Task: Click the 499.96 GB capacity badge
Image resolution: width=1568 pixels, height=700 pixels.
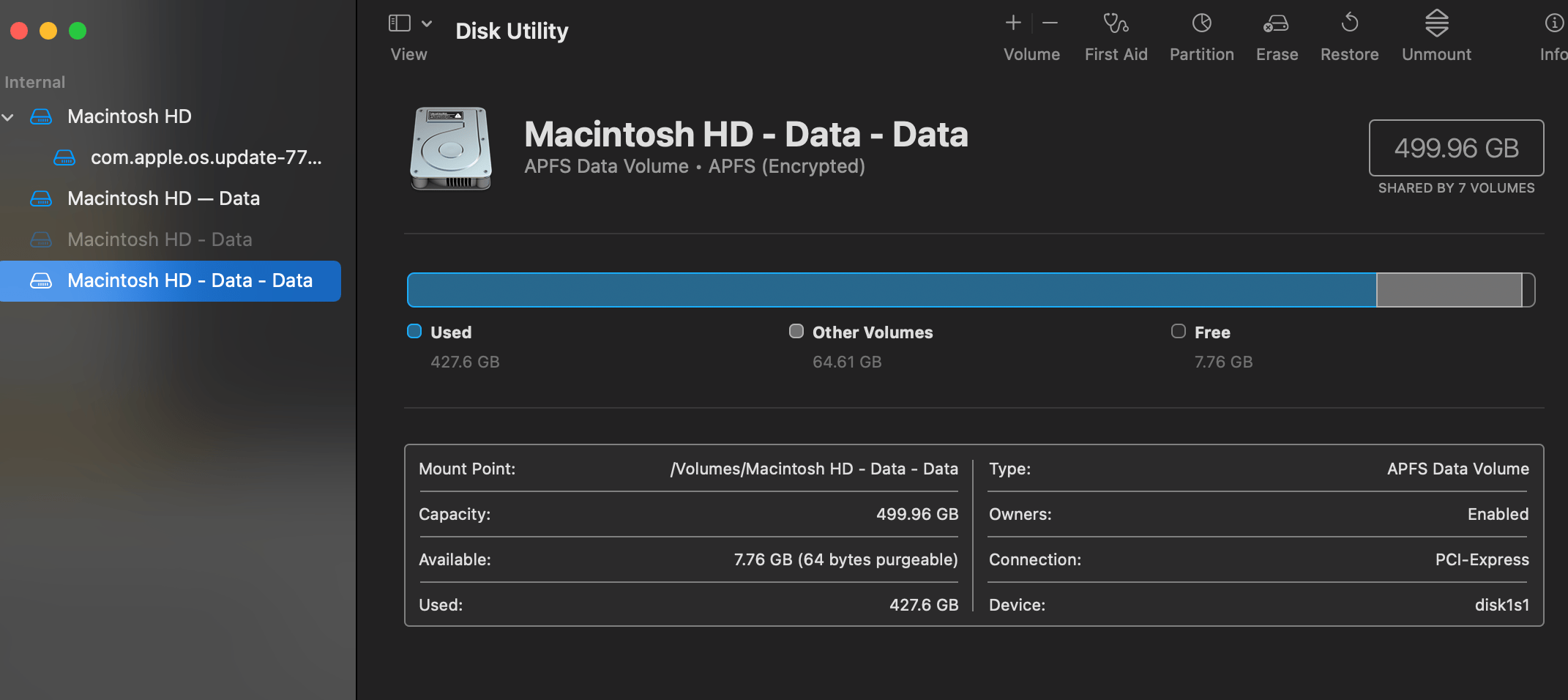Action: coord(1455,148)
